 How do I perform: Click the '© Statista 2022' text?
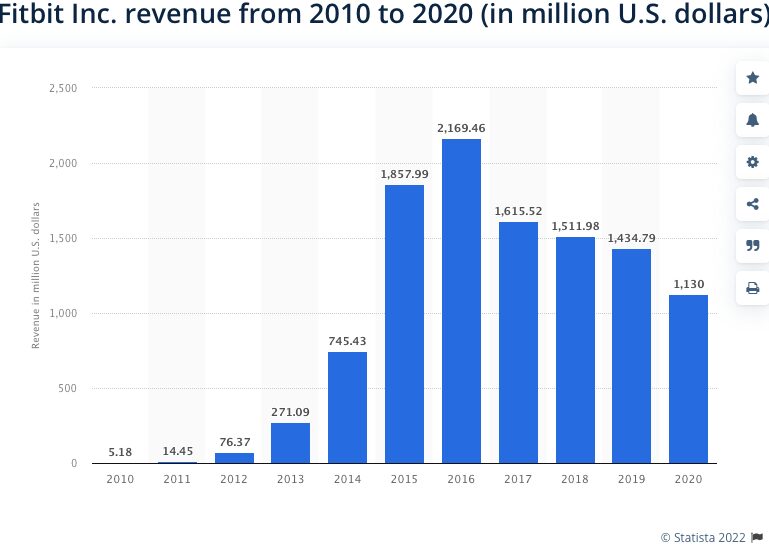703,538
